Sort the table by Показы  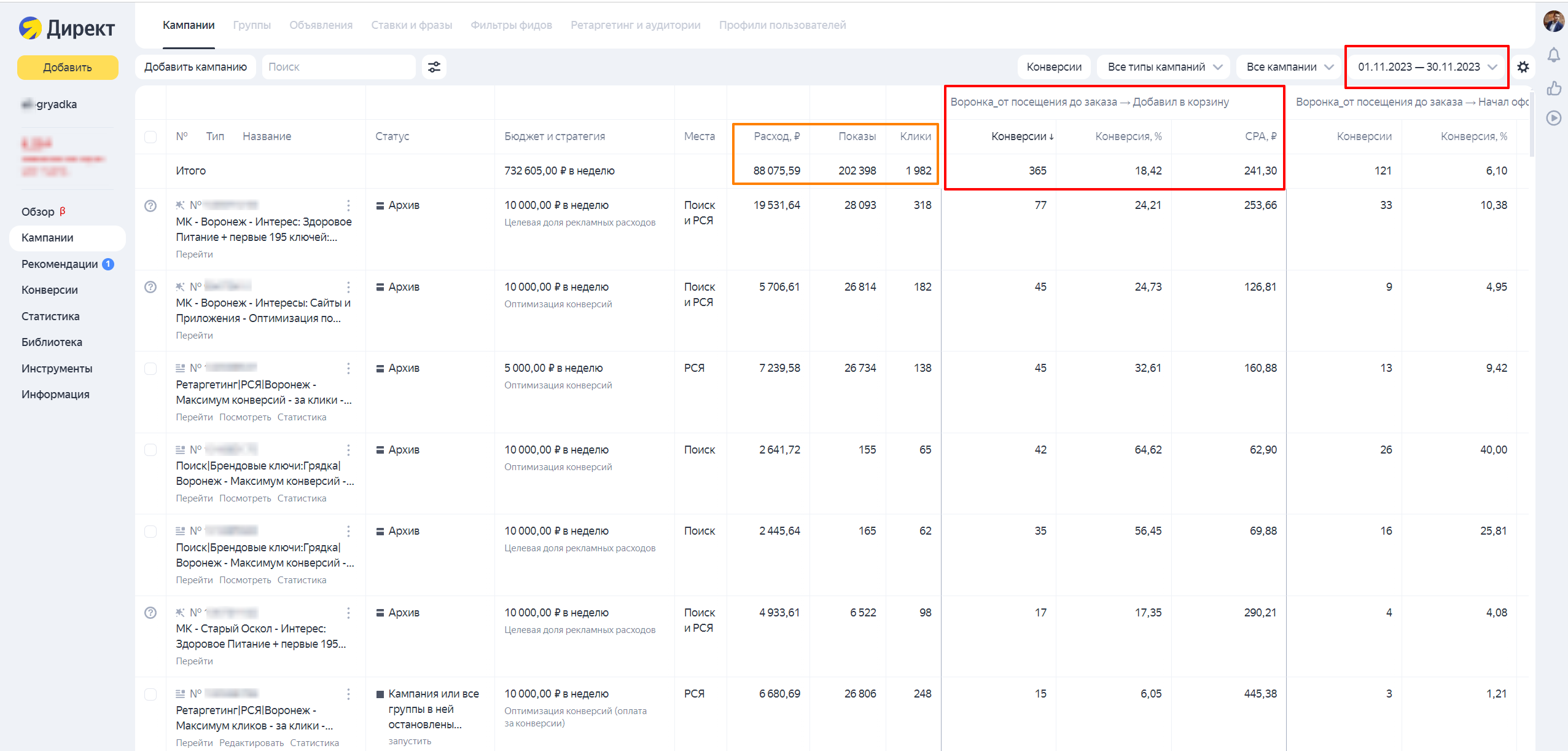857,136
